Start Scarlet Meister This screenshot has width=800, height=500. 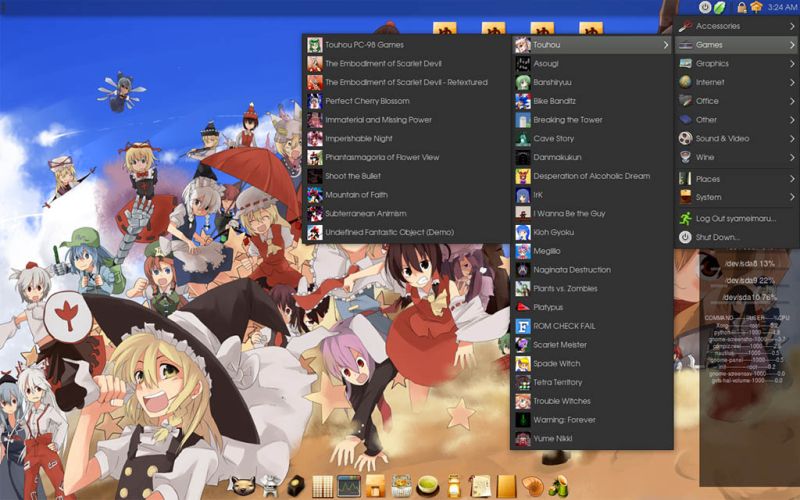tap(592, 345)
